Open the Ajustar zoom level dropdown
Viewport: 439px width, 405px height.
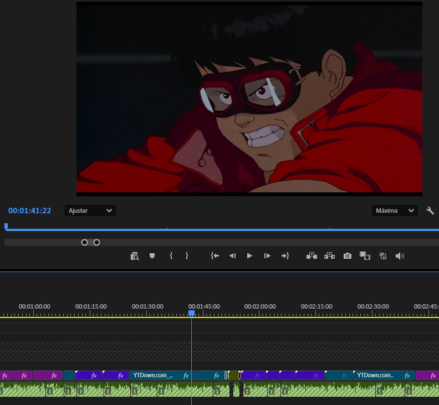pos(90,211)
